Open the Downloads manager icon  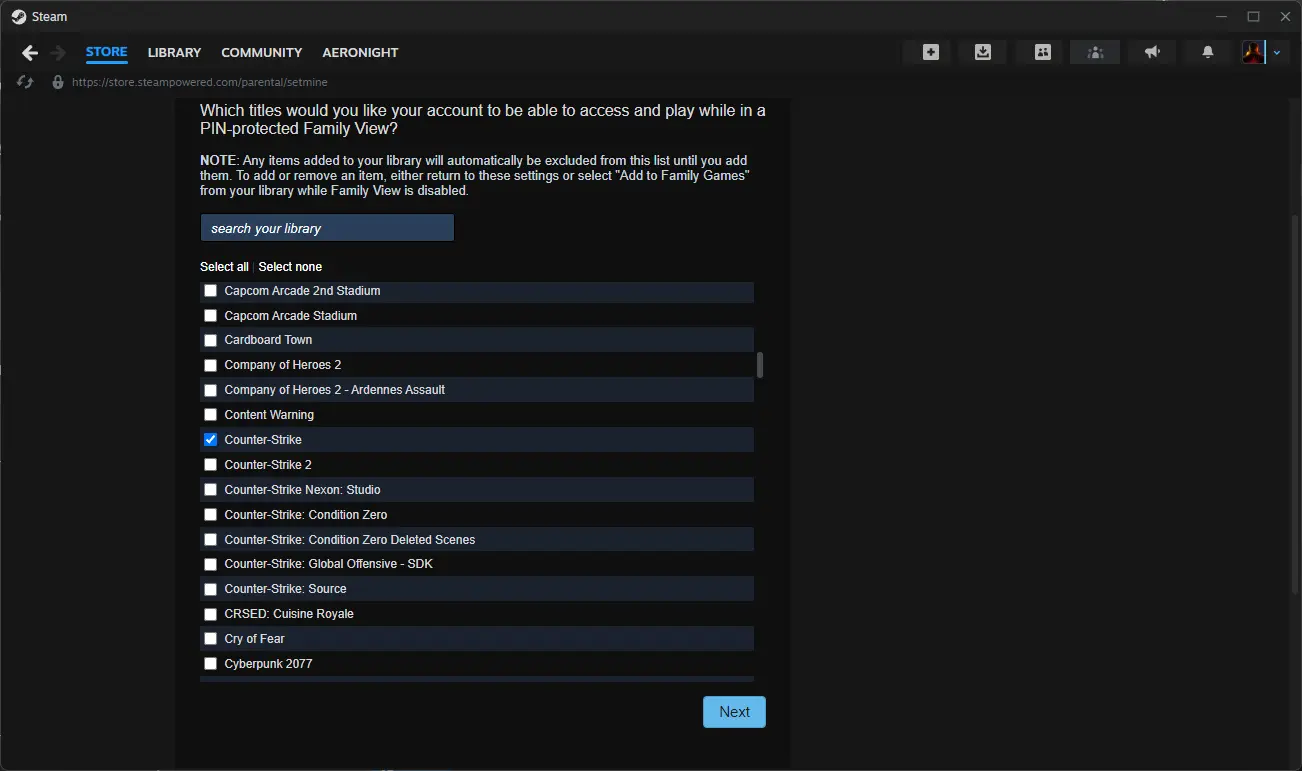pyautogui.click(x=983, y=52)
